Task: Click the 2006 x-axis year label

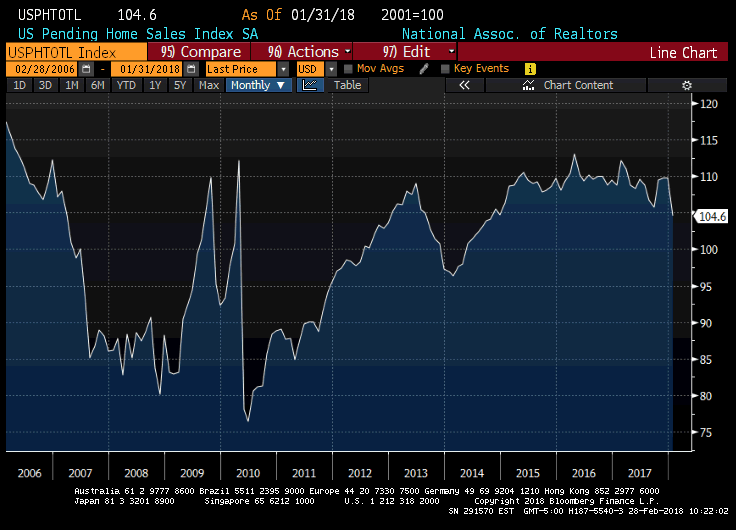Action: pos(30,473)
